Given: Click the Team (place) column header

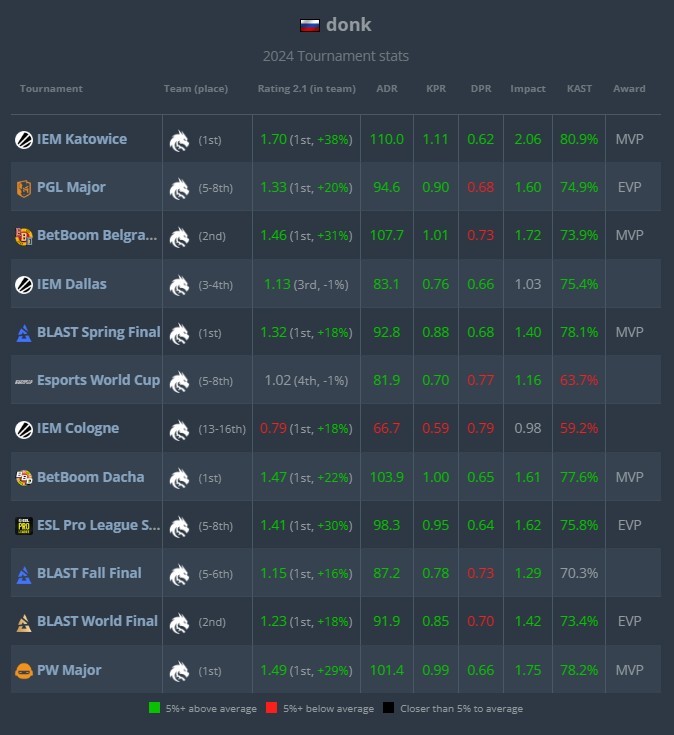Looking at the screenshot, I should [x=196, y=89].
